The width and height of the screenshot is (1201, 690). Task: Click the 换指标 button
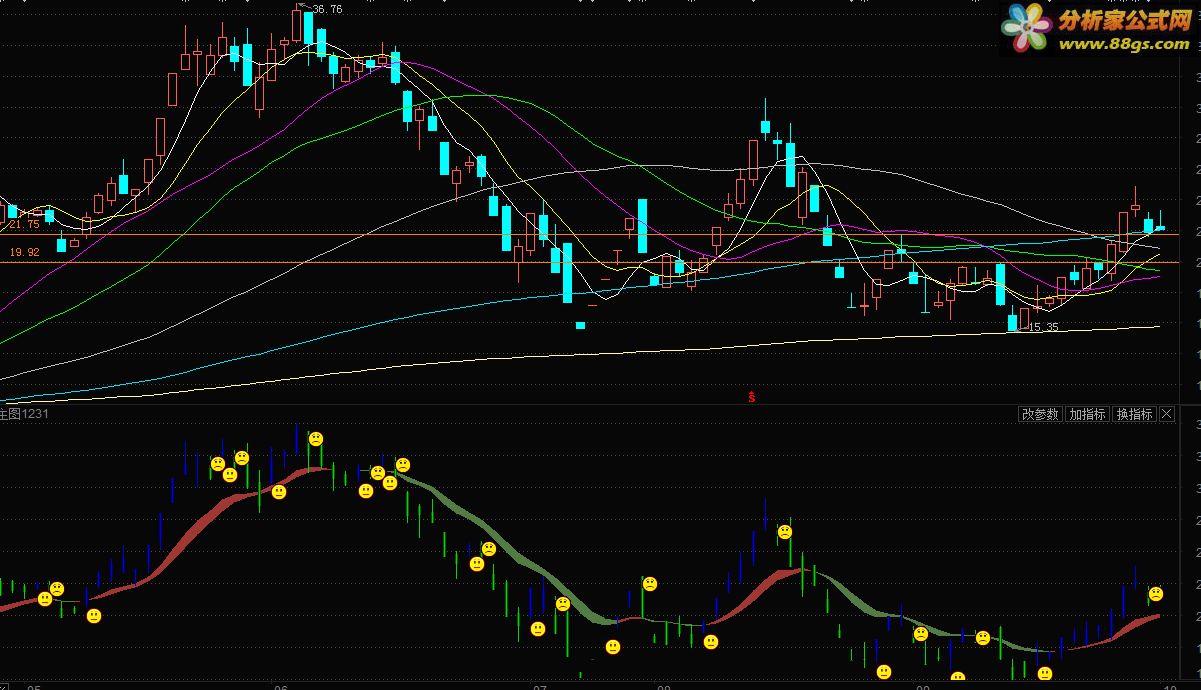pos(1135,414)
